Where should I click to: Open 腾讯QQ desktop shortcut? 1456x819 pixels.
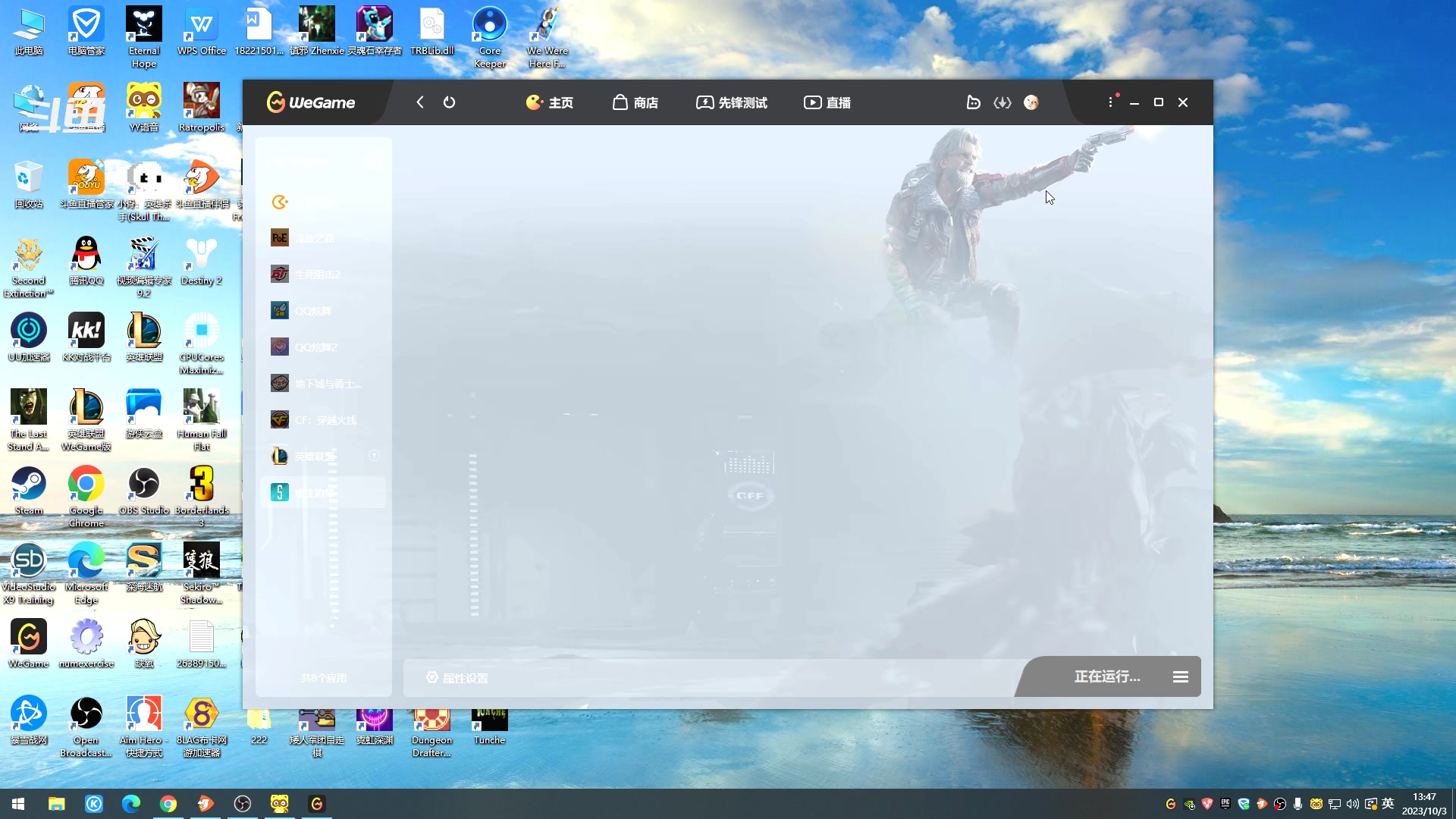pos(86,262)
